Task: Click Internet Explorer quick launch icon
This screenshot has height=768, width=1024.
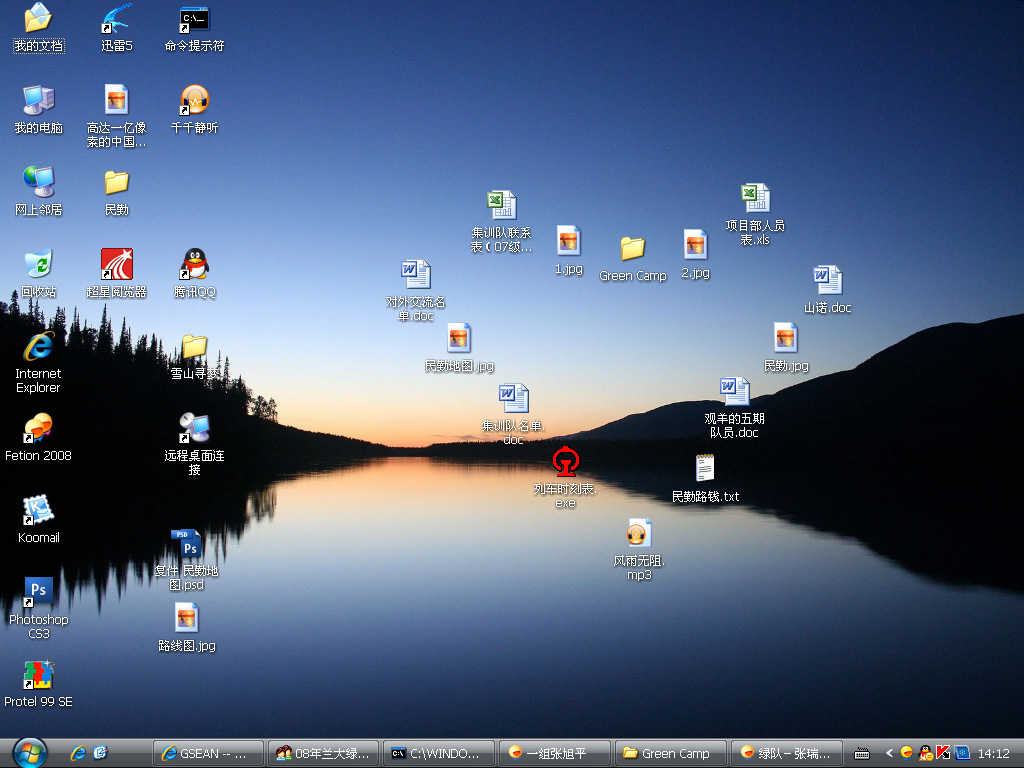Action: (78, 753)
